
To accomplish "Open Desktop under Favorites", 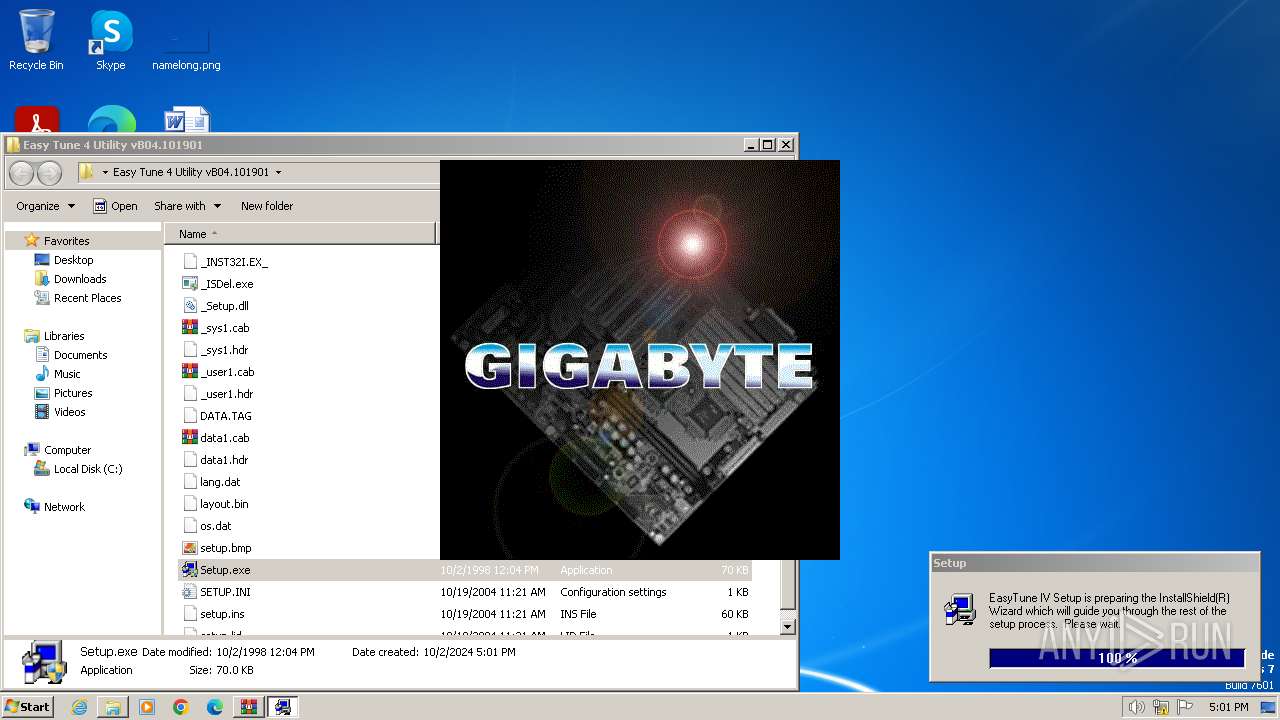I will pyautogui.click(x=73, y=260).
